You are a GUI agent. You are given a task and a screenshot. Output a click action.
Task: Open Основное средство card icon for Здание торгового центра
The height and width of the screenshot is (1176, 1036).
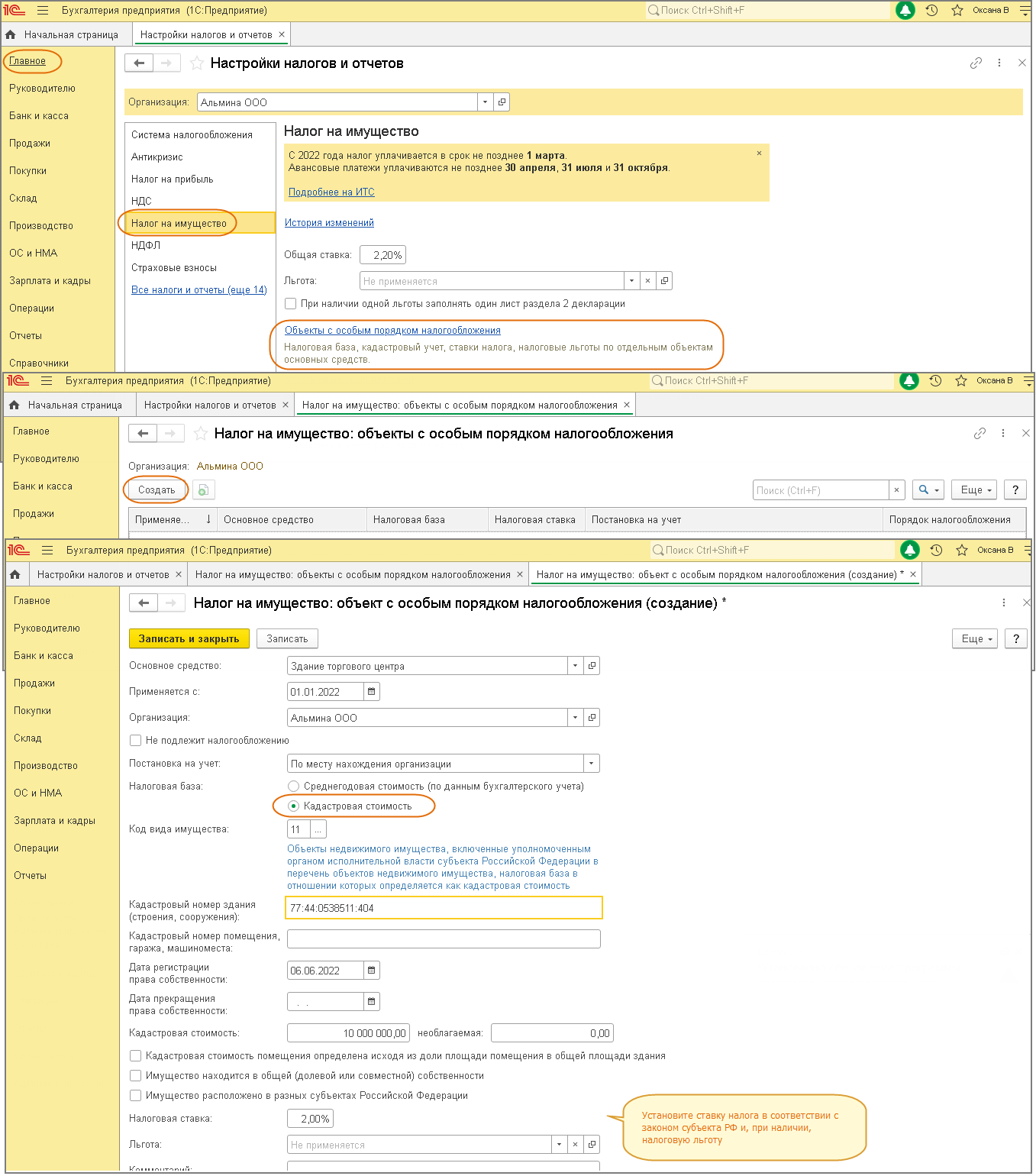point(592,666)
